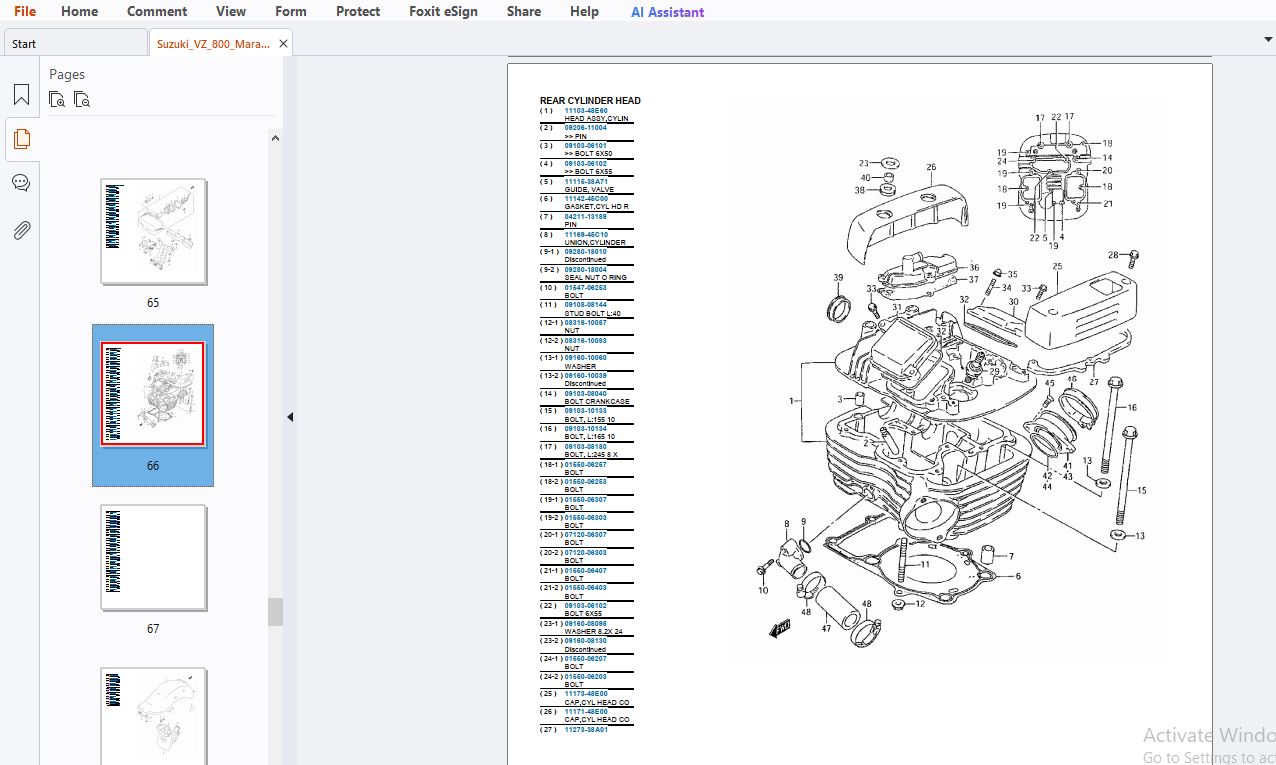The width and height of the screenshot is (1276, 765).
Task: Open the Form ribbon tab
Action: point(291,11)
